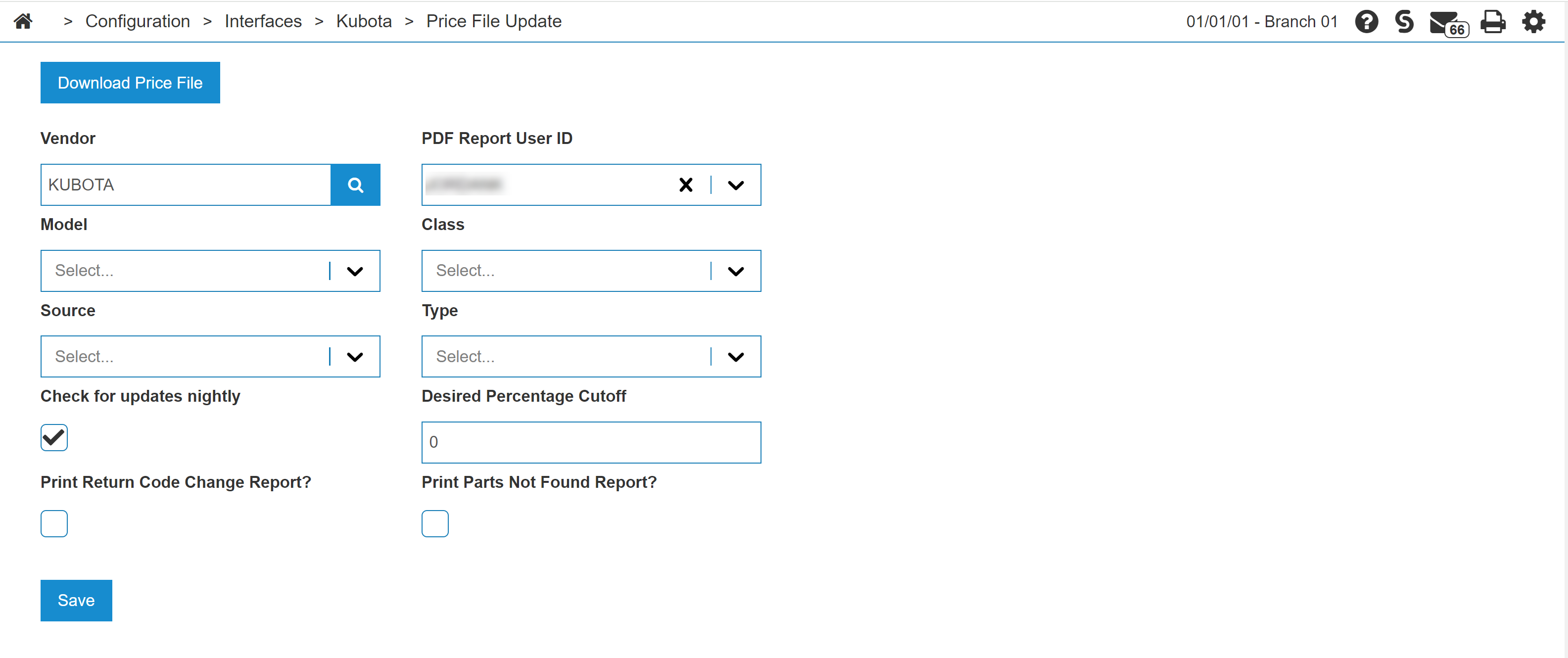The width and height of the screenshot is (1568, 658).
Task: Click the Vendor search magnifier button
Action: coord(355,185)
